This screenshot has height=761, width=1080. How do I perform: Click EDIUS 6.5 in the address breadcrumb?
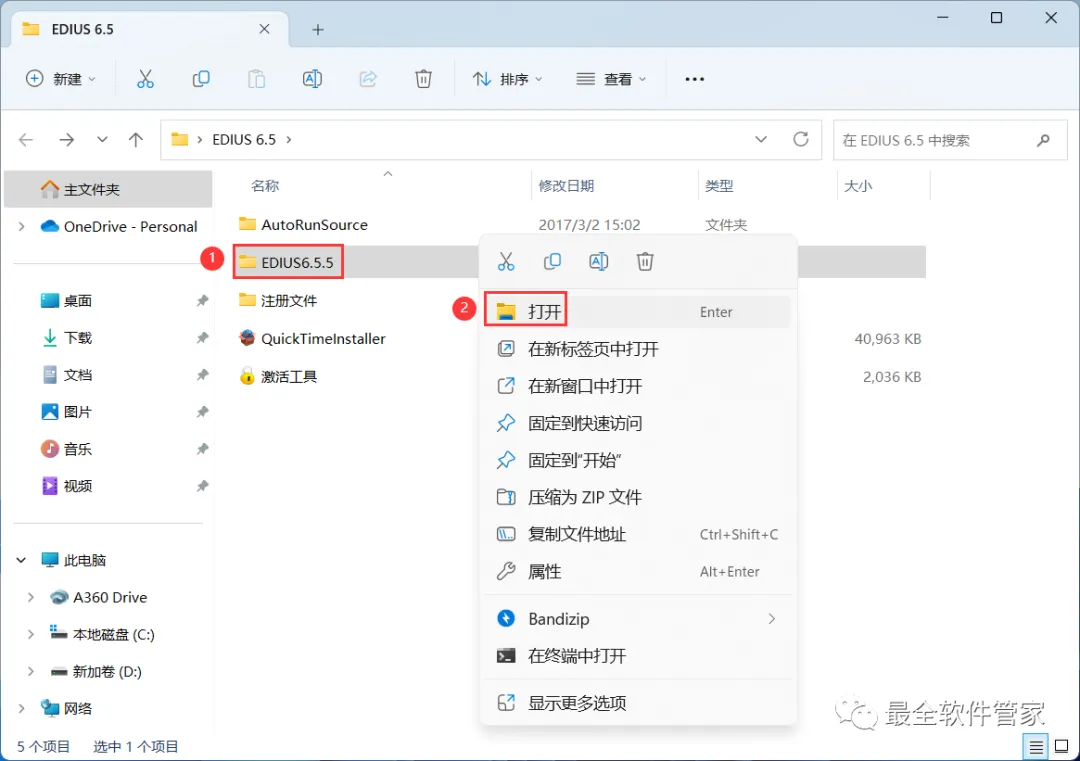click(x=244, y=140)
